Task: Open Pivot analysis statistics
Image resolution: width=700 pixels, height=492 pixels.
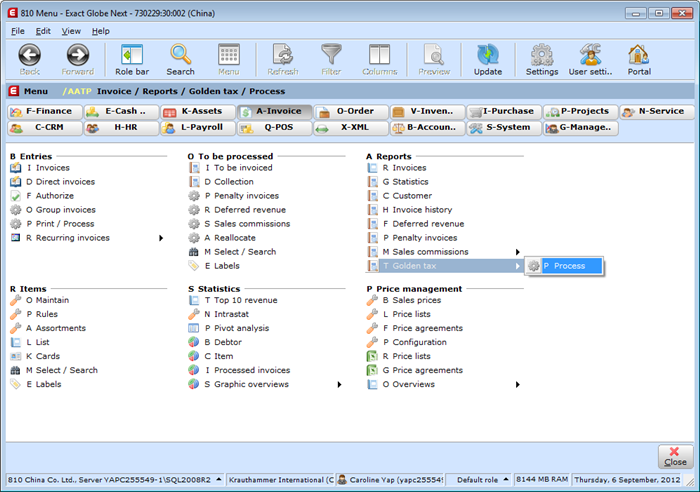Action: (242, 329)
